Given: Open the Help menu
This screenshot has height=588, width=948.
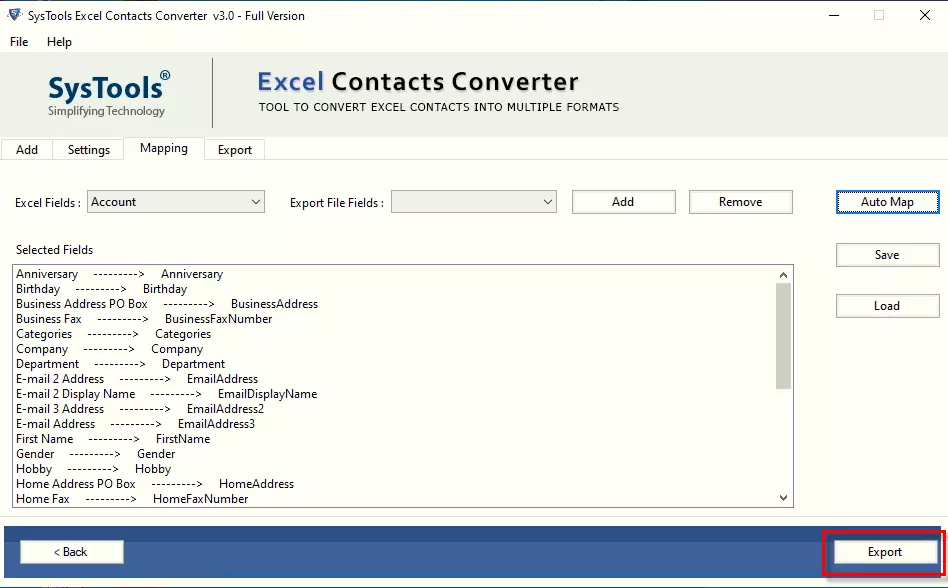Looking at the screenshot, I should [60, 42].
